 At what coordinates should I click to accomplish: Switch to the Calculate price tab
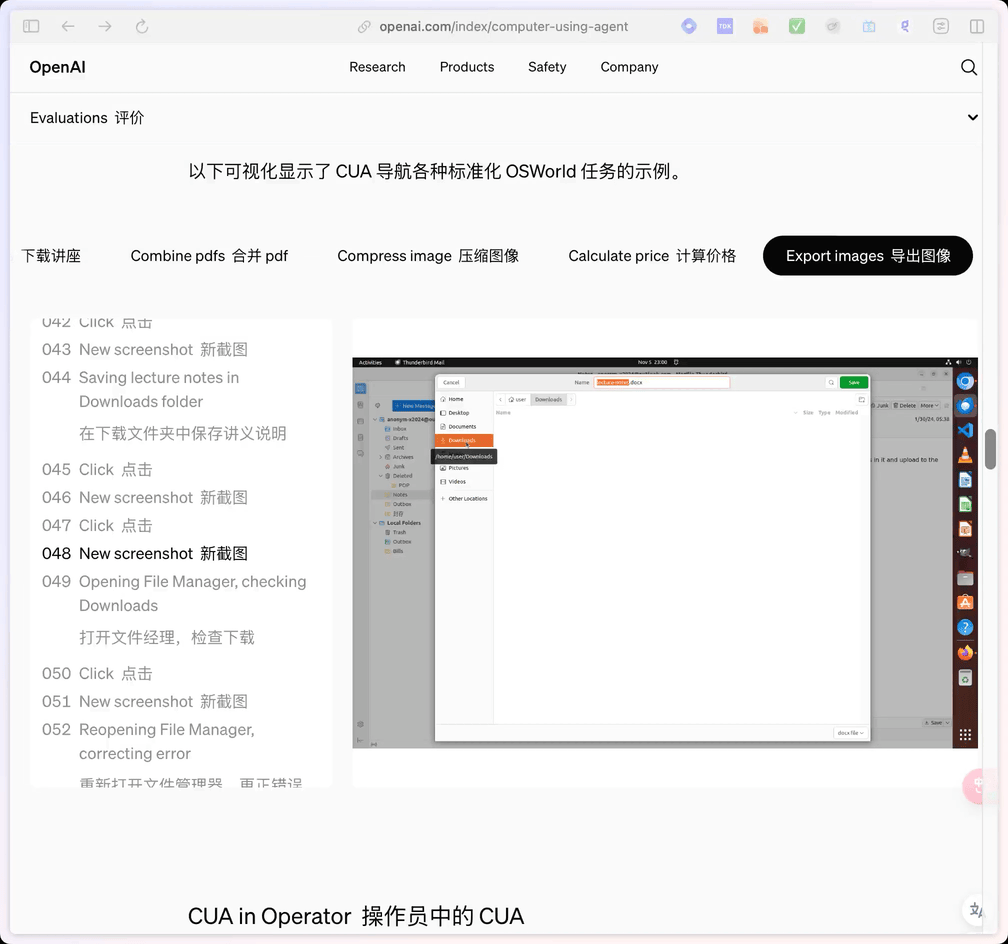[651, 256]
